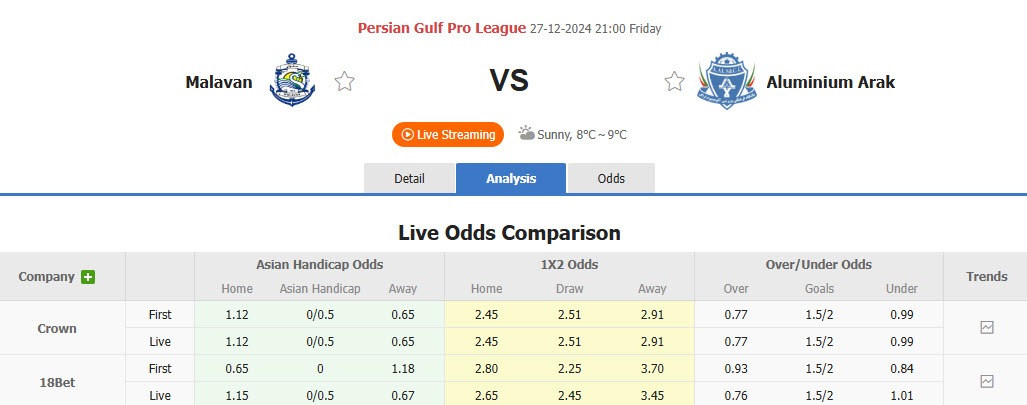
Task: Favorite Aluminium Arak with the star icon
Action: 674,82
